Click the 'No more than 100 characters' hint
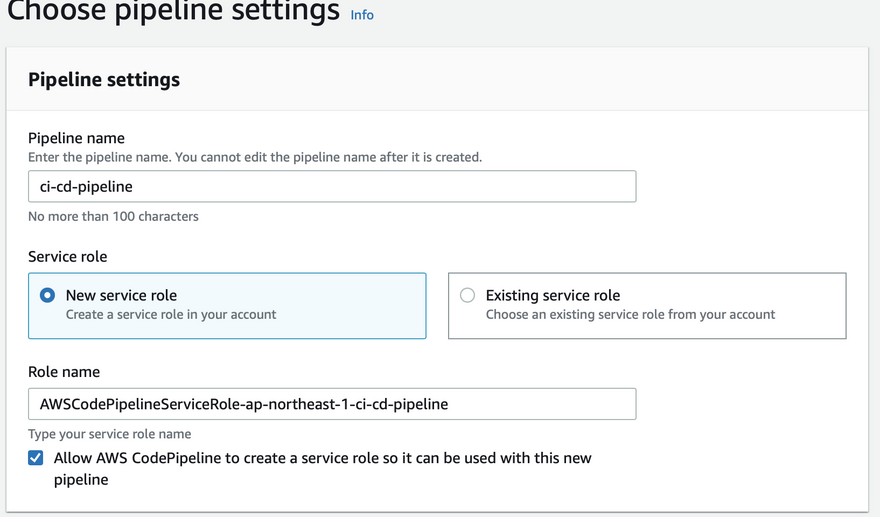The image size is (880, 517). pos(113,216)
